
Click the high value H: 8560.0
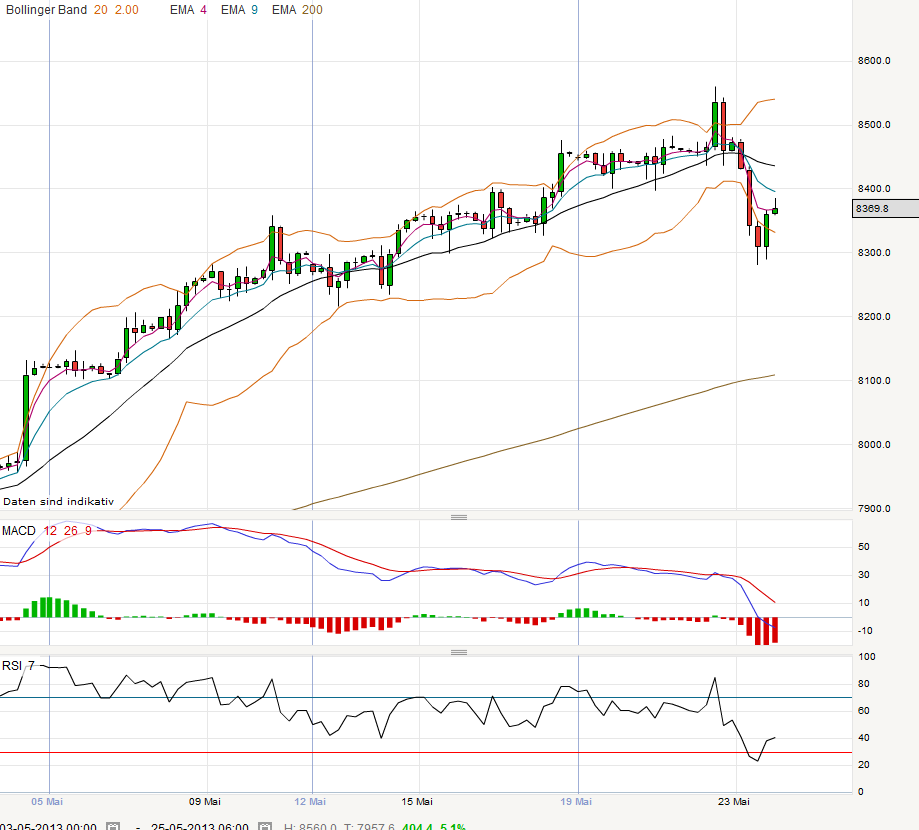310,827
